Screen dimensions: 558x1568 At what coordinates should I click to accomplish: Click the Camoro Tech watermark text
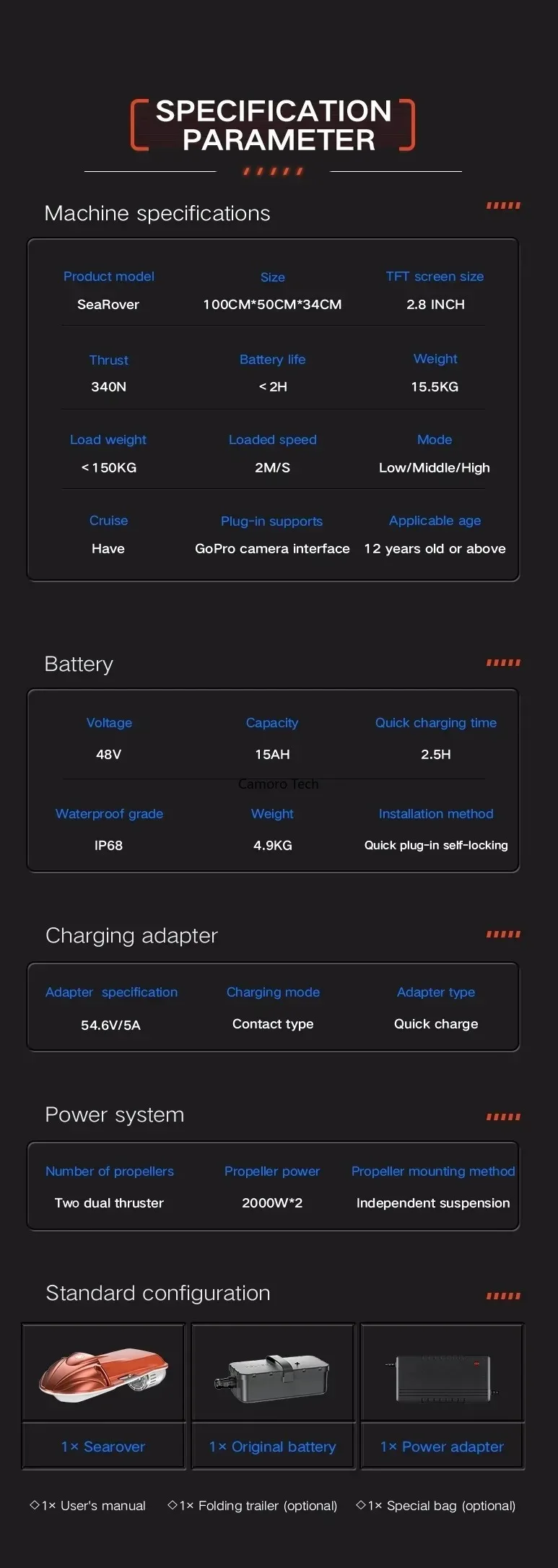278,784
